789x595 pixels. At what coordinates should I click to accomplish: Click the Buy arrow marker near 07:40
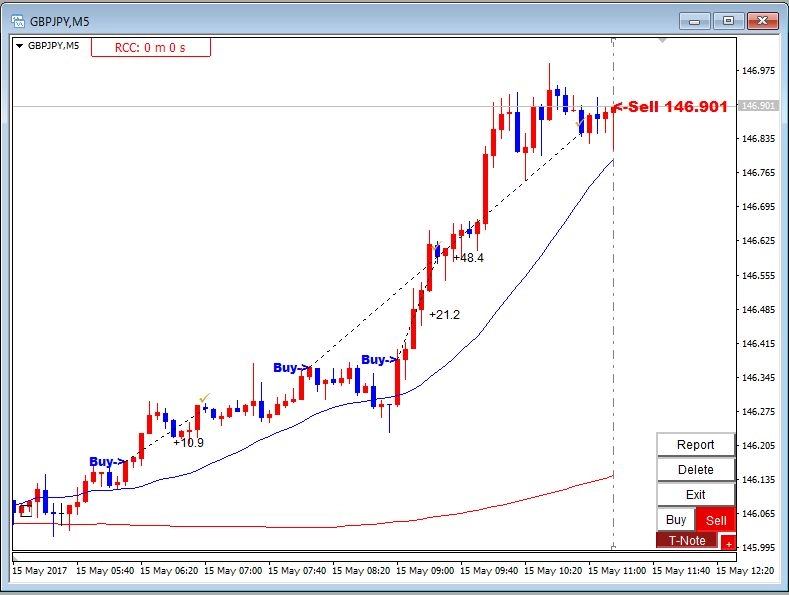point(291,368)
